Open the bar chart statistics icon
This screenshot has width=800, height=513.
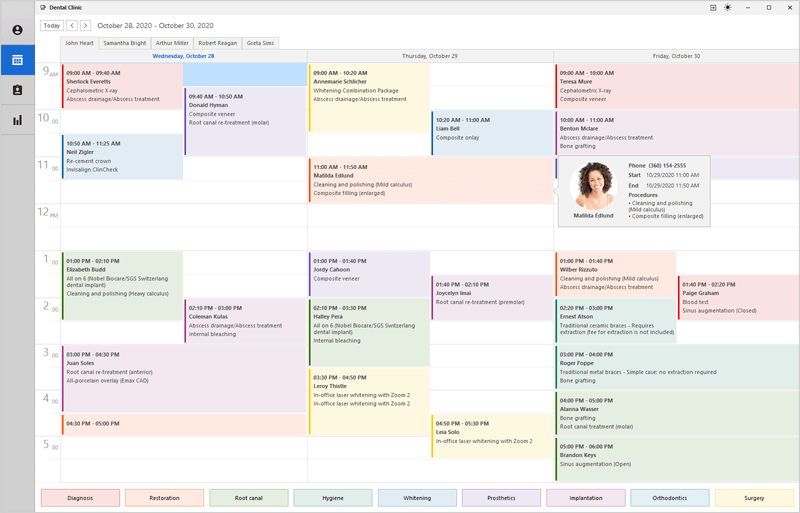tap(17, 120)
